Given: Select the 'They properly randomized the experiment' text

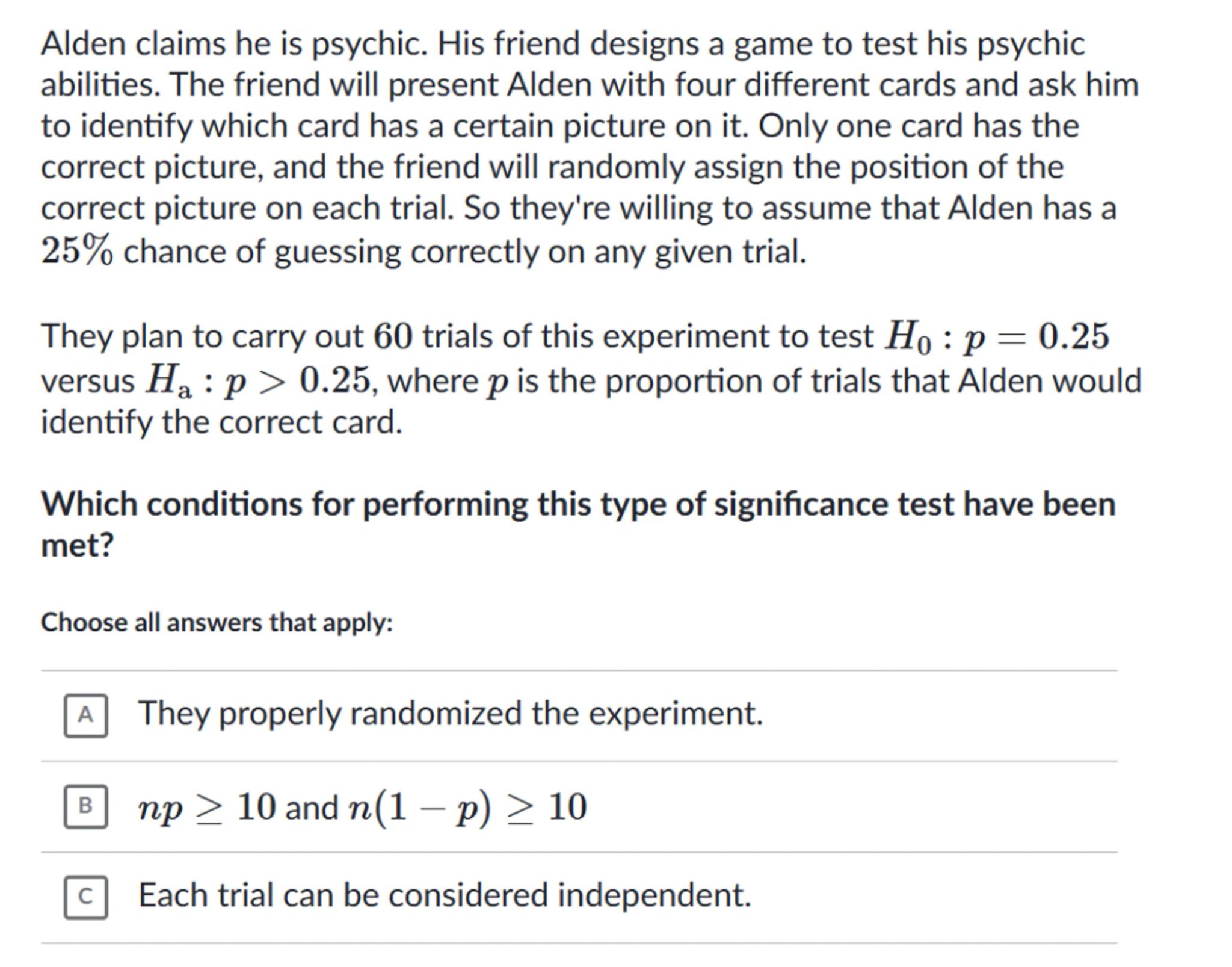Looking at the screenshot, I should pos(450,714).
